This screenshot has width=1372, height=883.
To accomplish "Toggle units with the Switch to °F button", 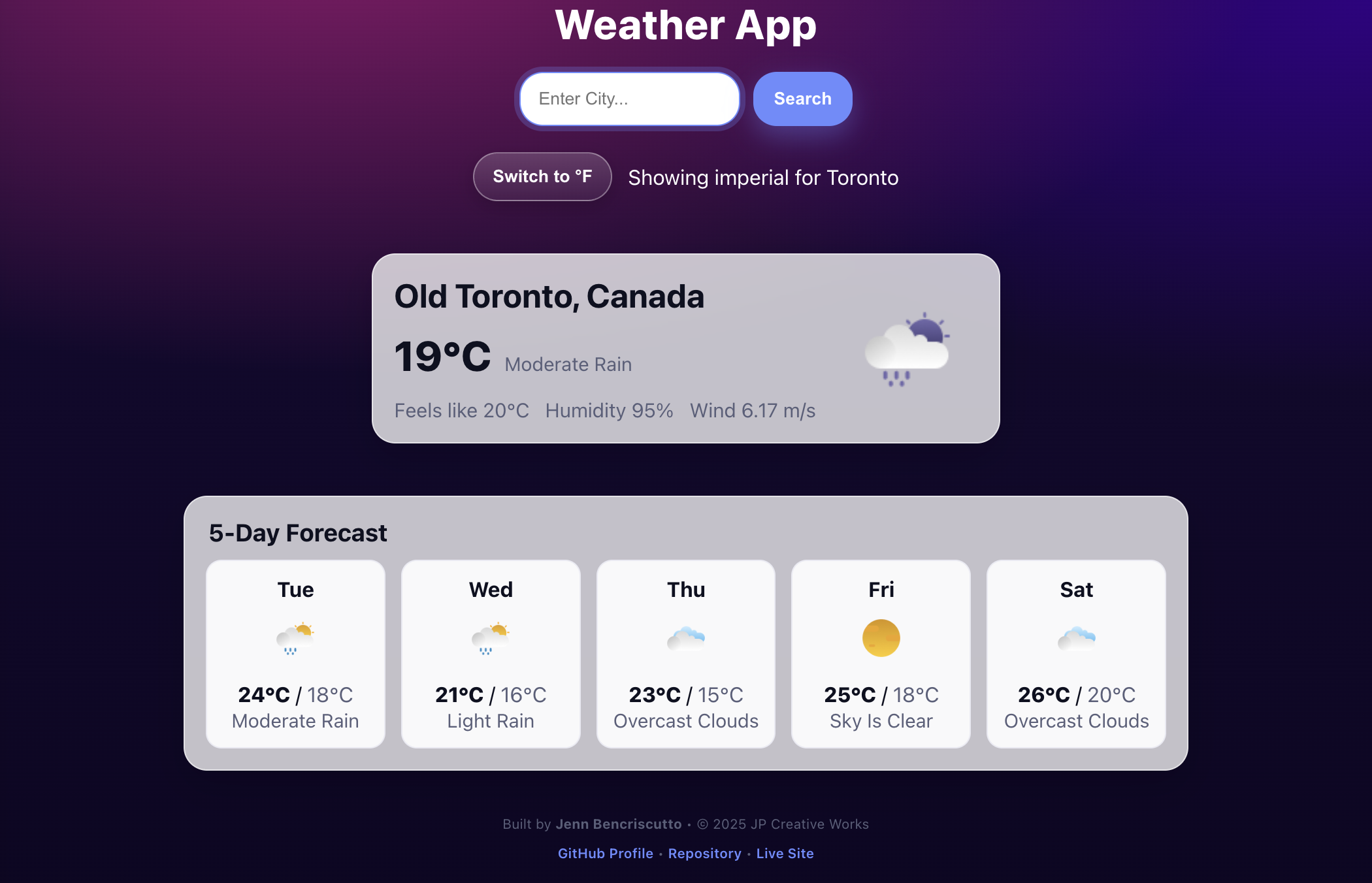I will point(542,176).
